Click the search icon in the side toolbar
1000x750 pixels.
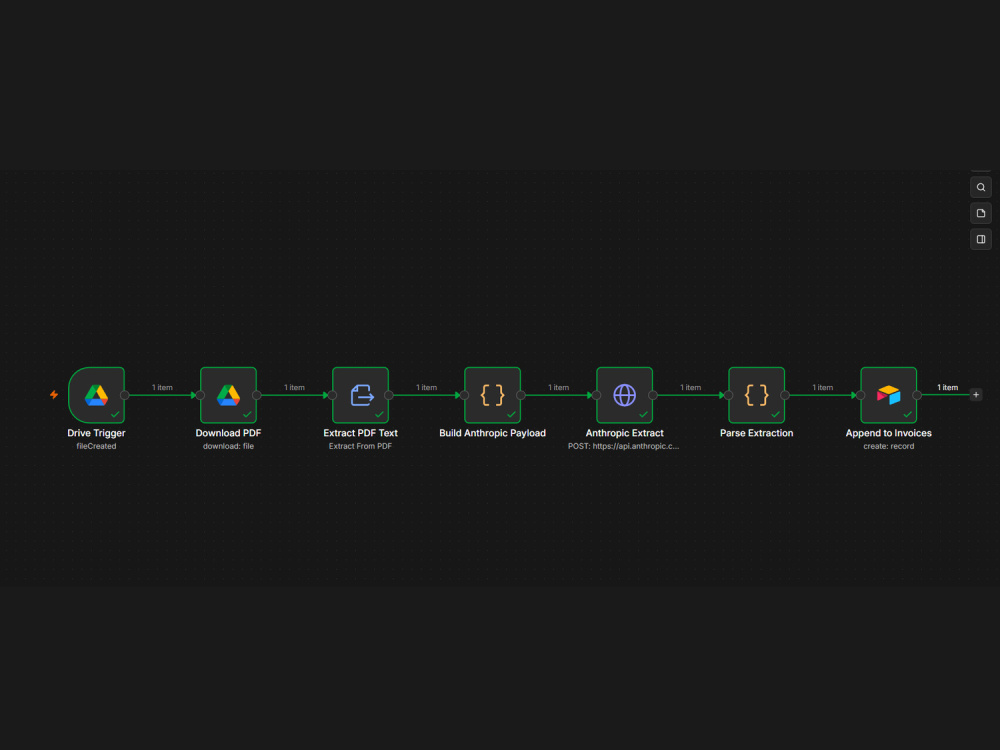pyautogui.click(x=981, y=188)
